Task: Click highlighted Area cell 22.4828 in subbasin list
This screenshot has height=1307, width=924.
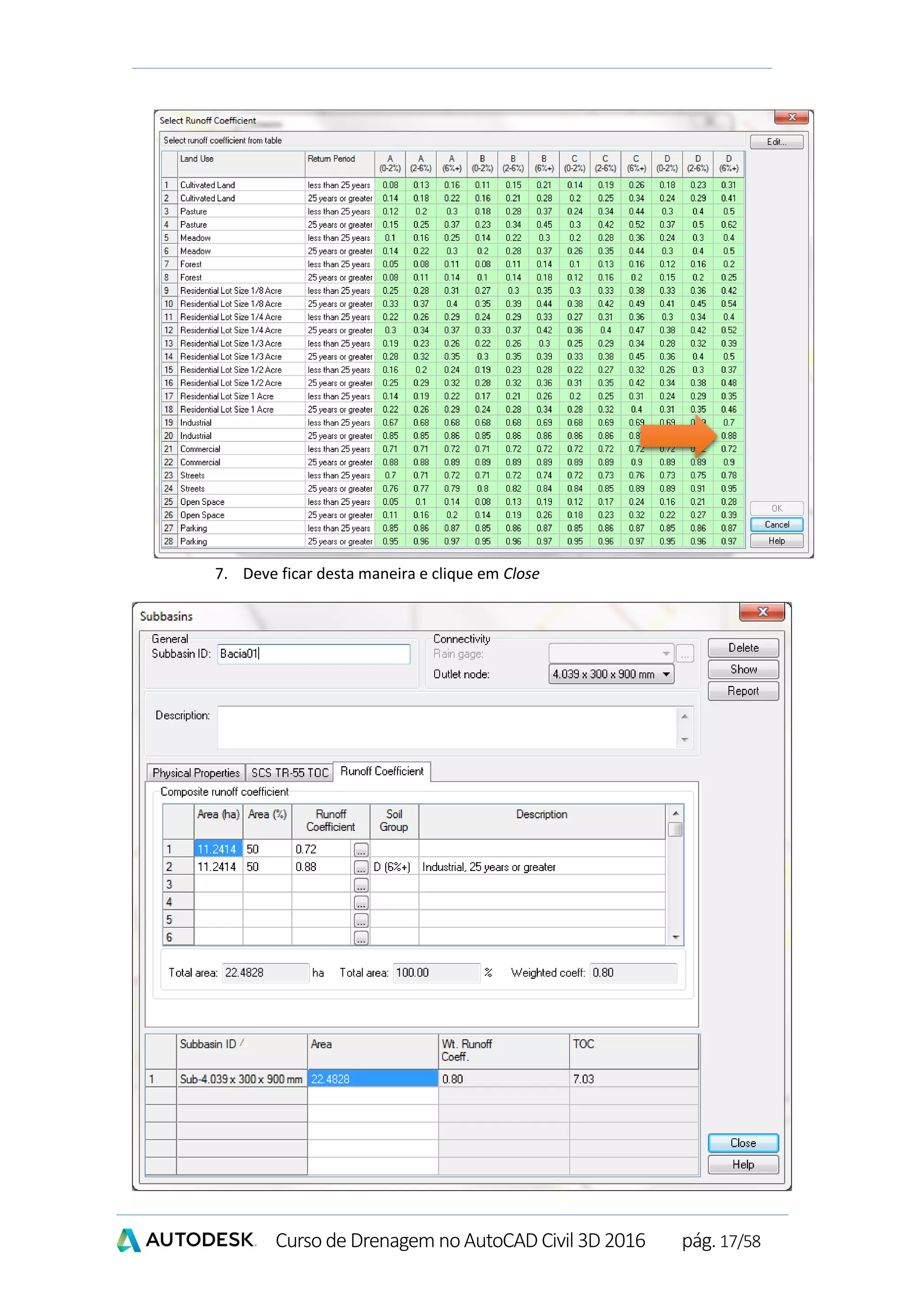Action: 373,1079
